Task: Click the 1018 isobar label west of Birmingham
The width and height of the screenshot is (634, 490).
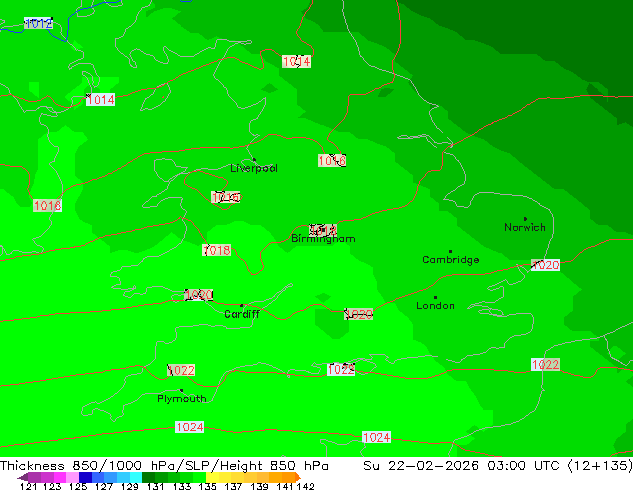Action: (x=217, y=250)
